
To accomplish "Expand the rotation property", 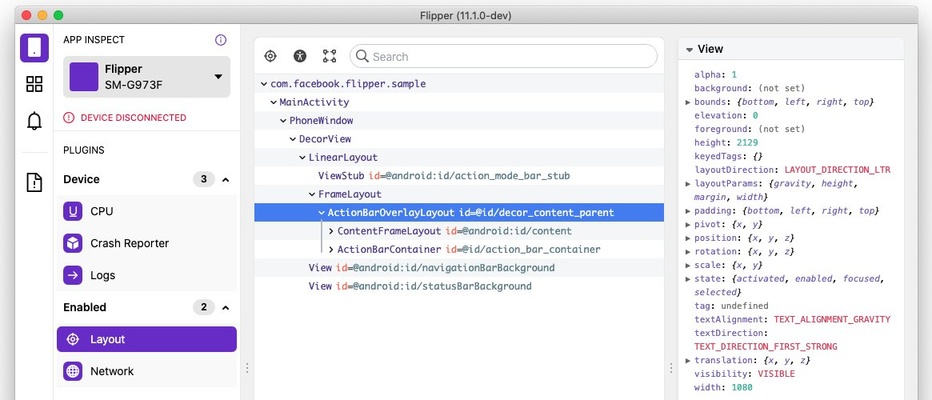I will (x=688, y=252).
